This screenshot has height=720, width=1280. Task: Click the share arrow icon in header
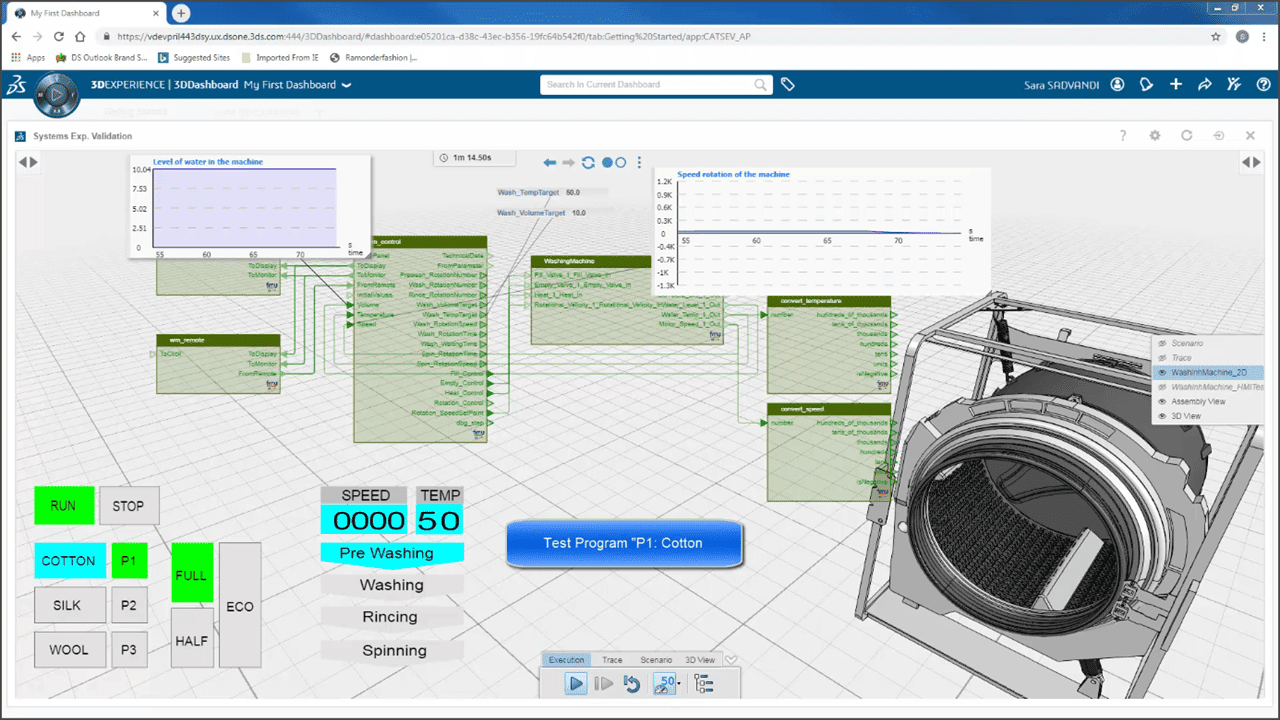click(x=1205, y=85)
